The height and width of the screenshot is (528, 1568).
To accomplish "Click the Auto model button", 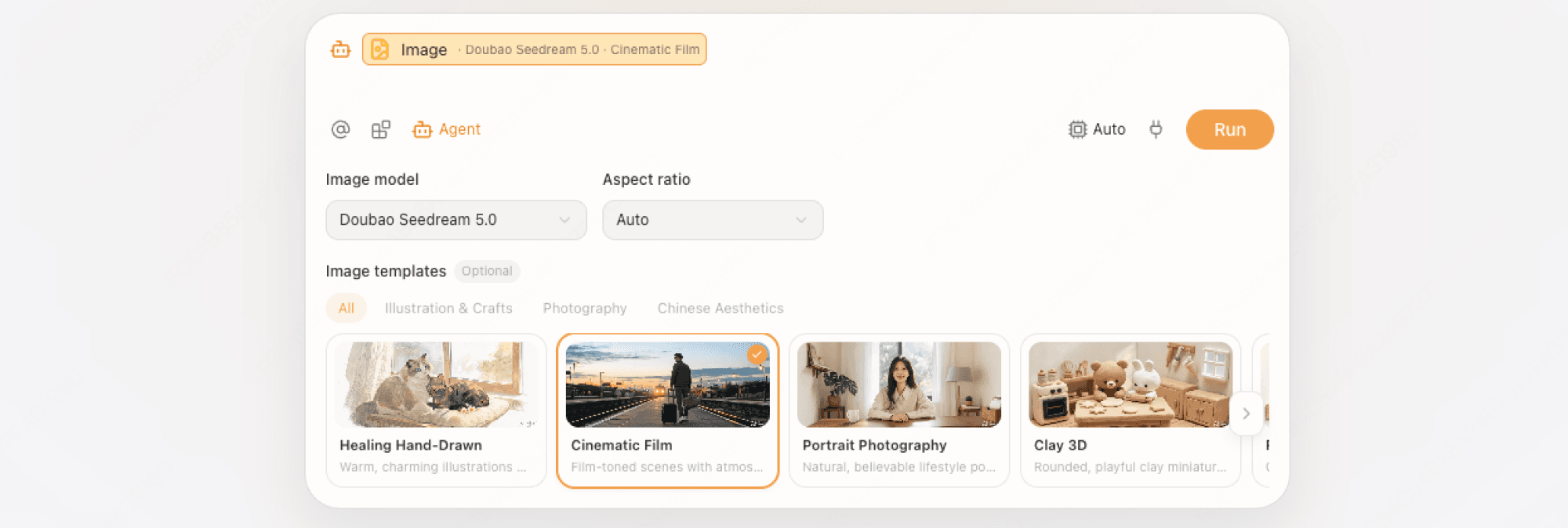I will (x=1098, y=129).
